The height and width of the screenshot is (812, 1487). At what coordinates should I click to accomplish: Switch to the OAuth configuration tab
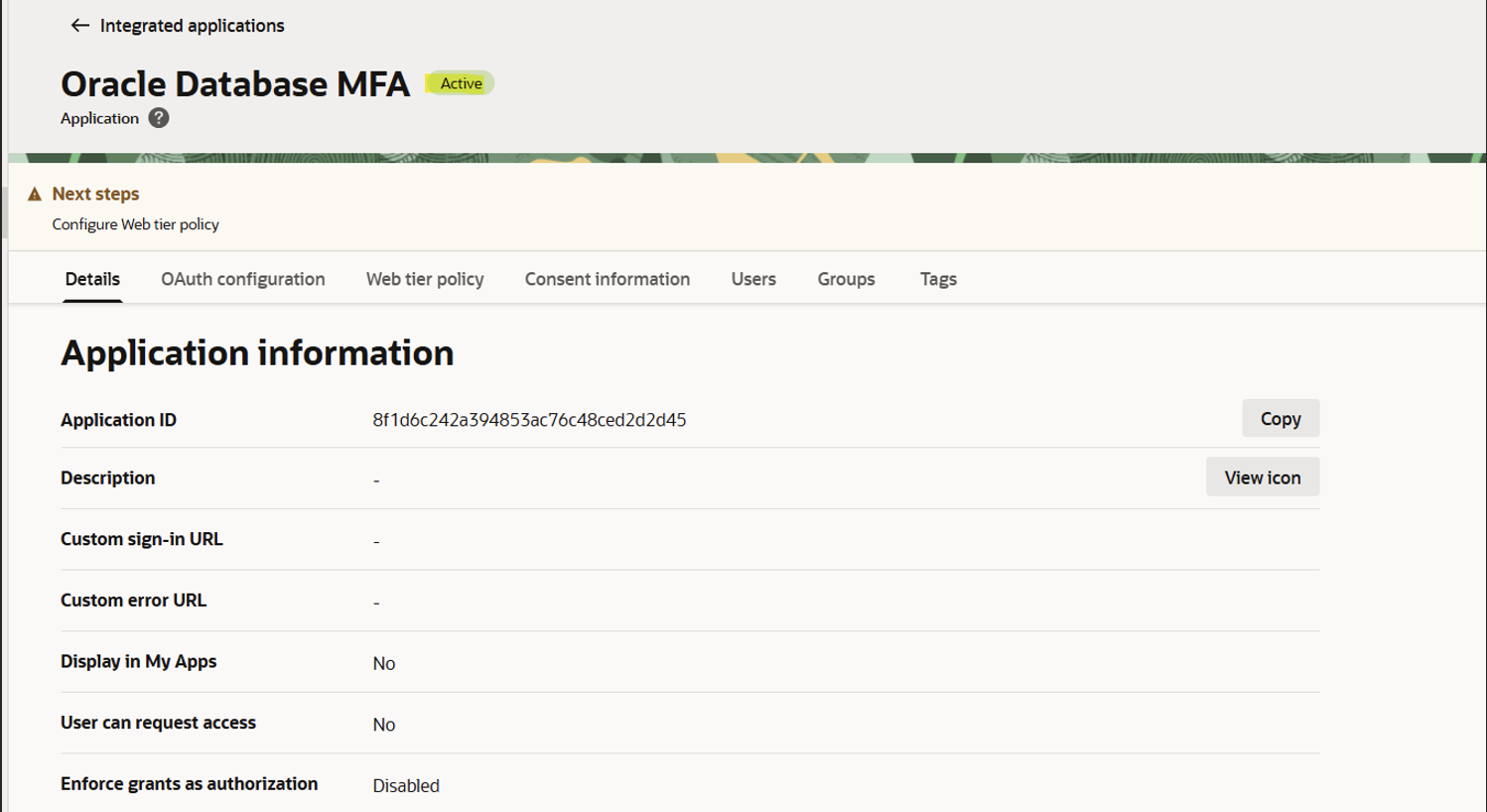(x=242, y=279)
